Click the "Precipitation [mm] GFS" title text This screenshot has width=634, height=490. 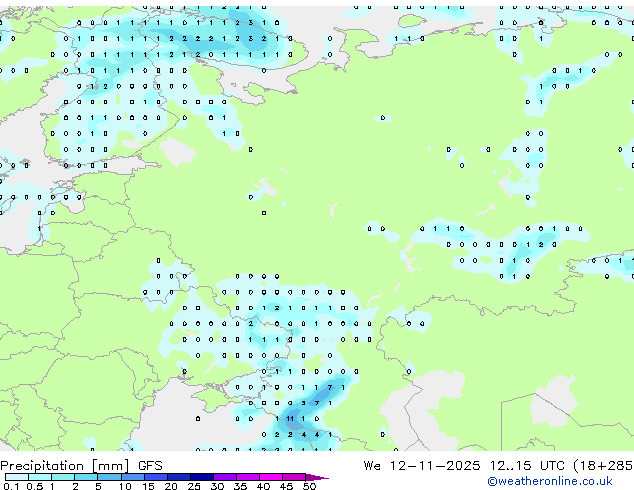[81, 466]
